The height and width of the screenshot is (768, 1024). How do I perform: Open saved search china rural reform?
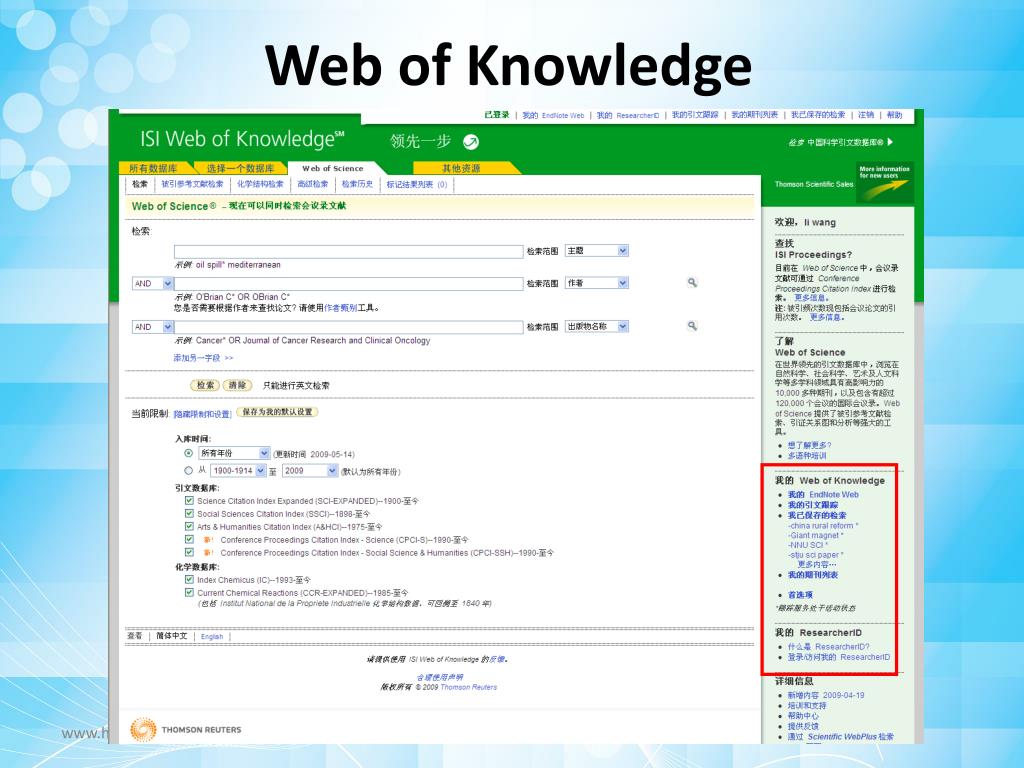[824, 526]
